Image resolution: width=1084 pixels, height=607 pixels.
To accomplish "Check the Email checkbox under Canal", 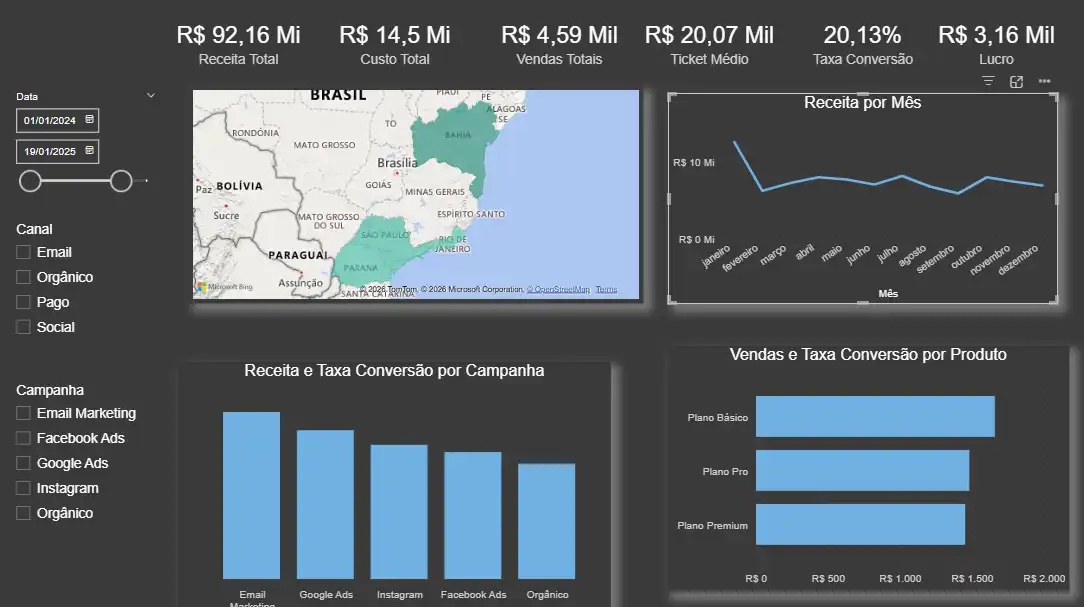I will (24, 252).
